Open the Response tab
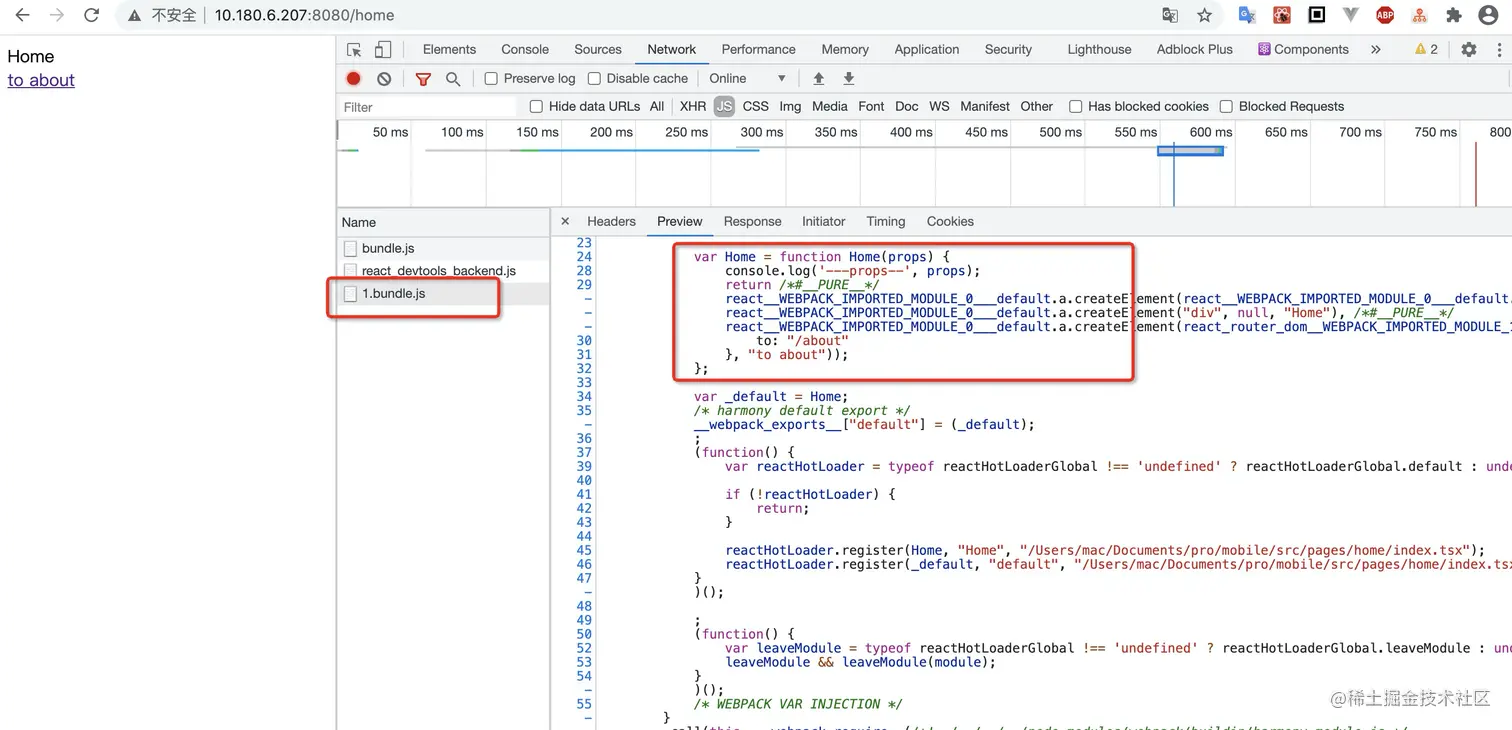The width and height of the screenshot is (1512, 730). (752, 222)
